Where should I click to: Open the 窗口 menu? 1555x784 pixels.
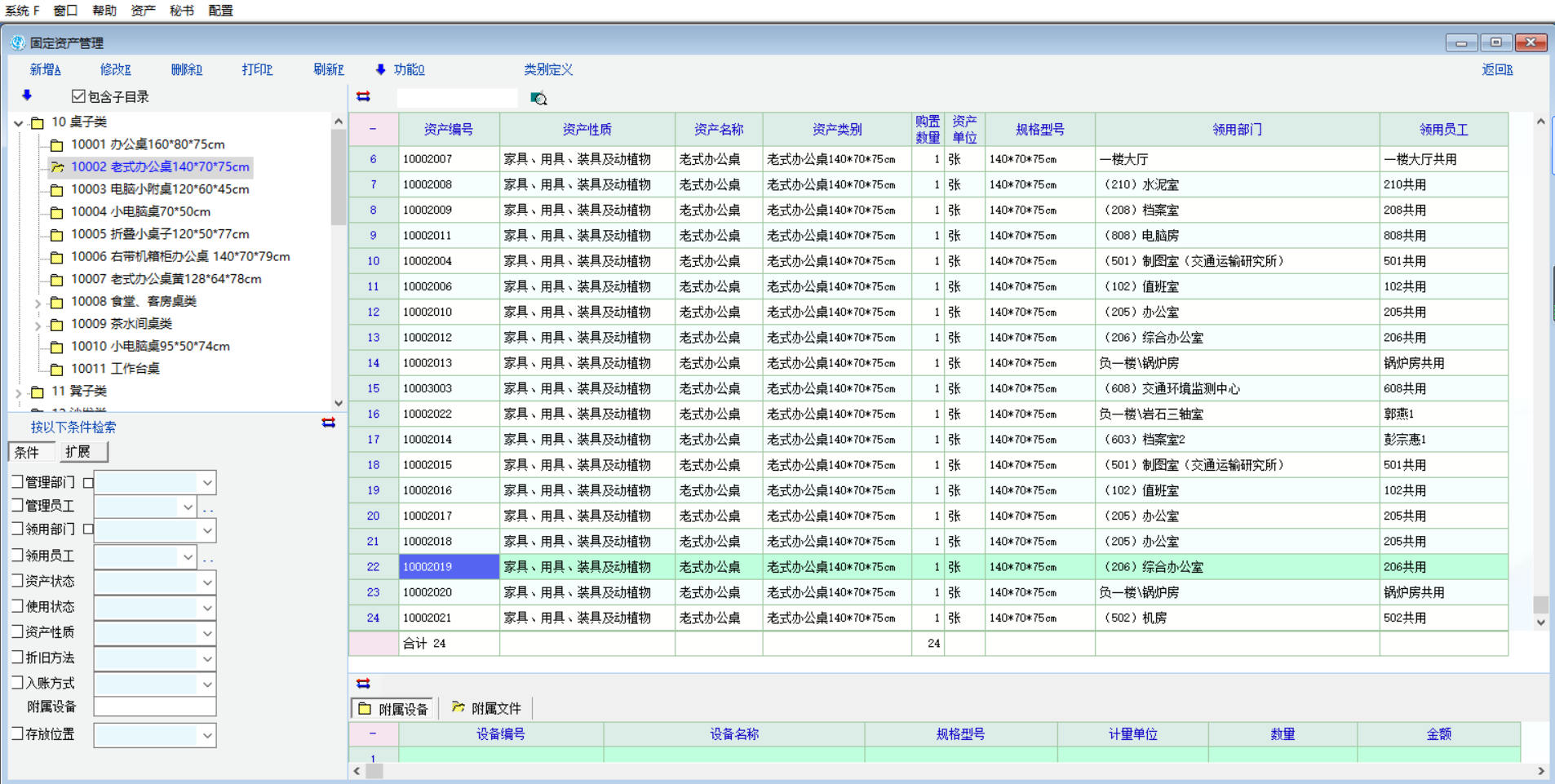click(x=66, y=11)
